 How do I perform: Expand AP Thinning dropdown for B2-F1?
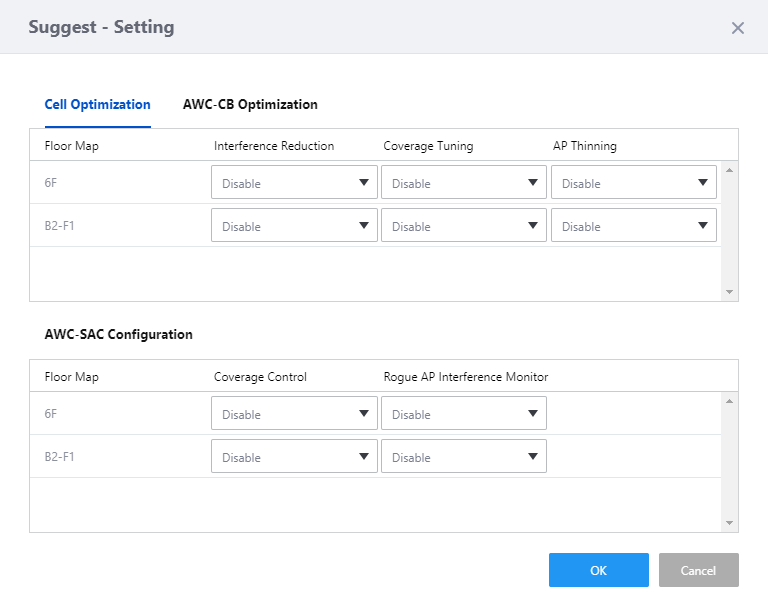[x=634, y=226]
